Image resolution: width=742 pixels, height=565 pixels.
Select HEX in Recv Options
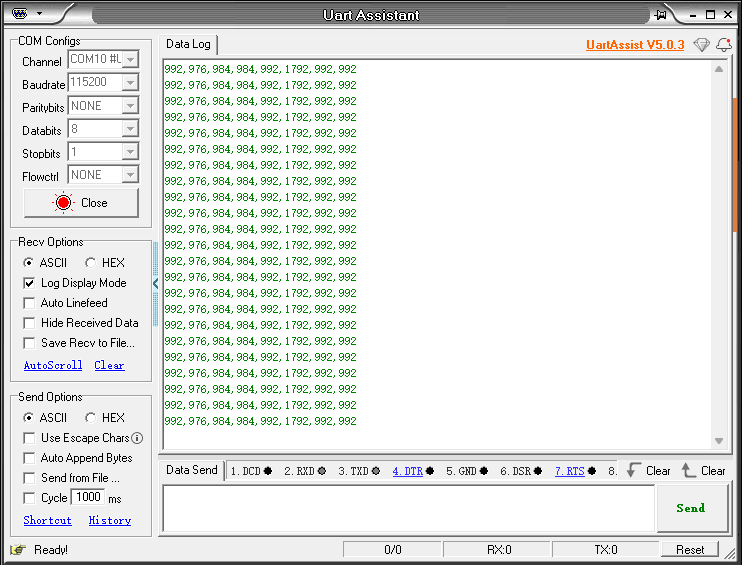[x=90, y=263]
